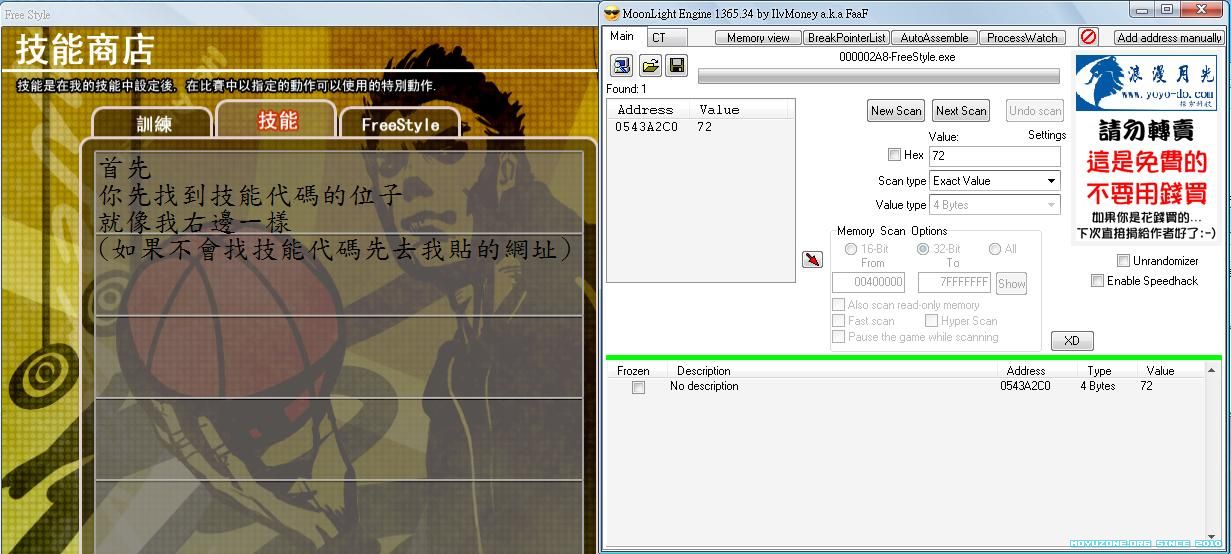Click Add address manually button
Viewport: 1231px width, 554px height.
pyautogui.click(x=1169, y=38)
